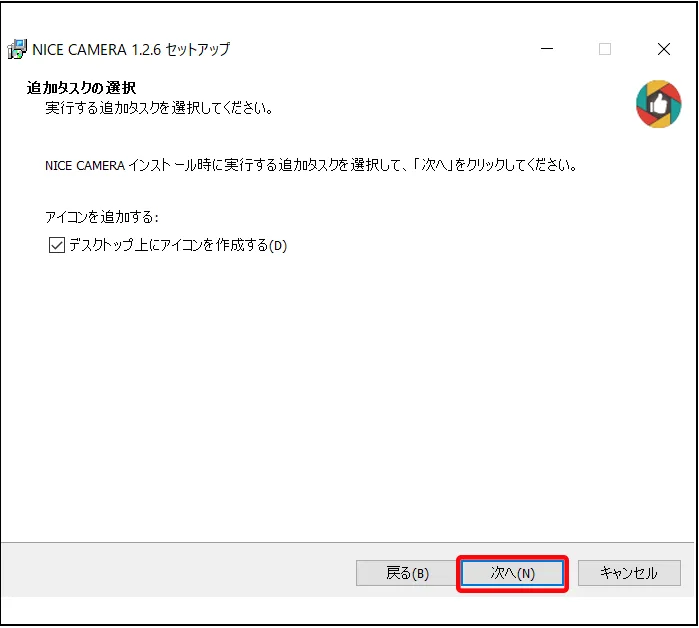The width and height of the screenshot is (699, 628).
Task: Click the 実行する追加タスクを選択してください text
Action: (x=159, y=108)
